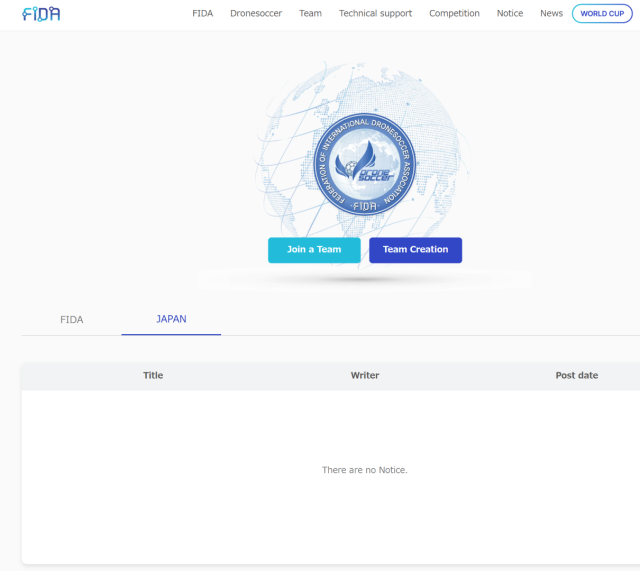Screen dimensions: 640x571
Task: Click the FIDA logo in the header
Action: tap(41, 14)
